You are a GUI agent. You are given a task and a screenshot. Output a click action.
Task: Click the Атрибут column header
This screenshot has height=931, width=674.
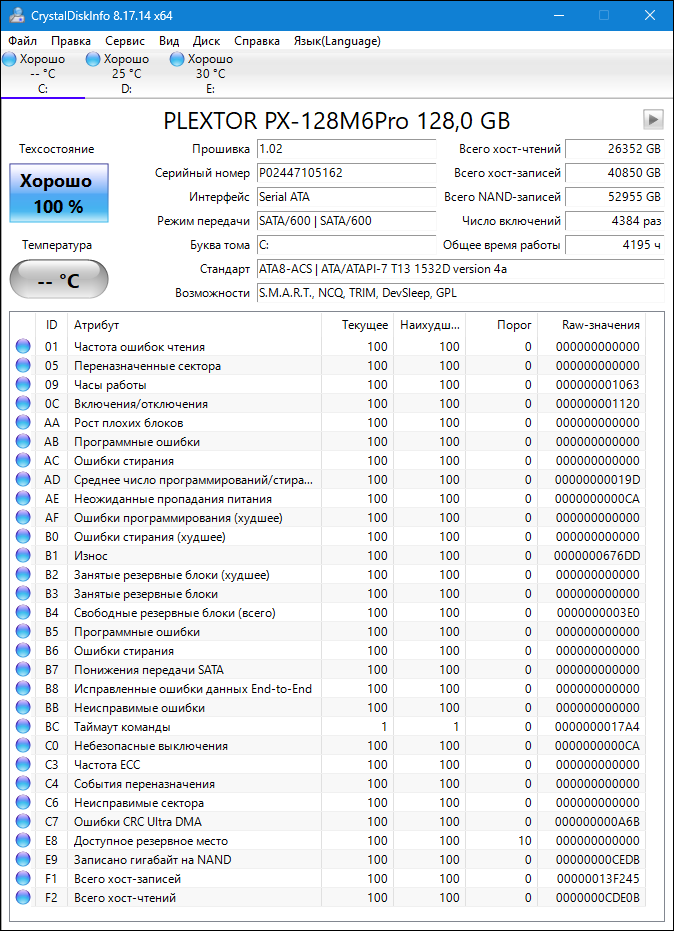coord(194,325)
